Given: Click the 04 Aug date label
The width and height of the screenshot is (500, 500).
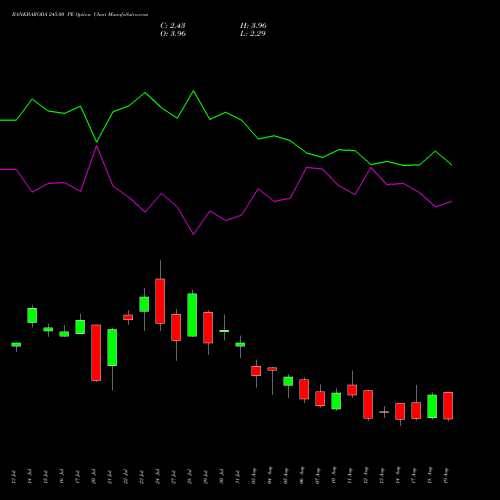Looking at the screenshot, I should point(270,476).
